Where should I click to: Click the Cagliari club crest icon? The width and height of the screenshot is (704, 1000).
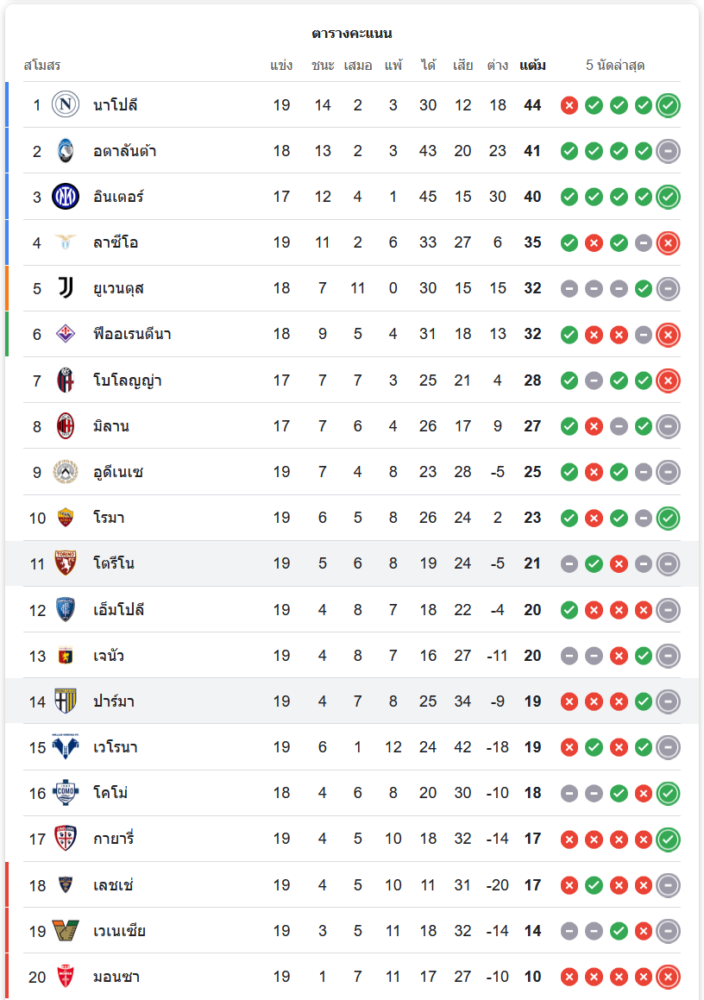[x=65, y=839]
